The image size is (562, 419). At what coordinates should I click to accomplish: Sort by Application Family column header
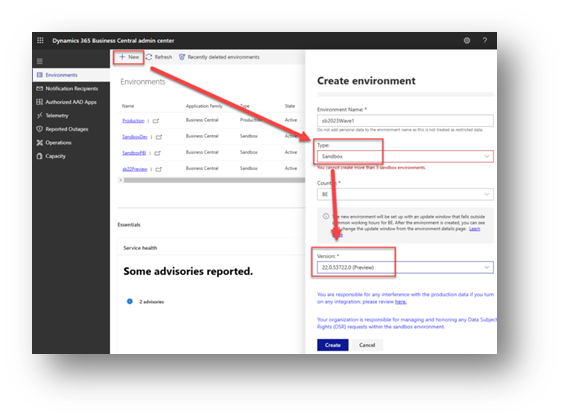point(204,106)
